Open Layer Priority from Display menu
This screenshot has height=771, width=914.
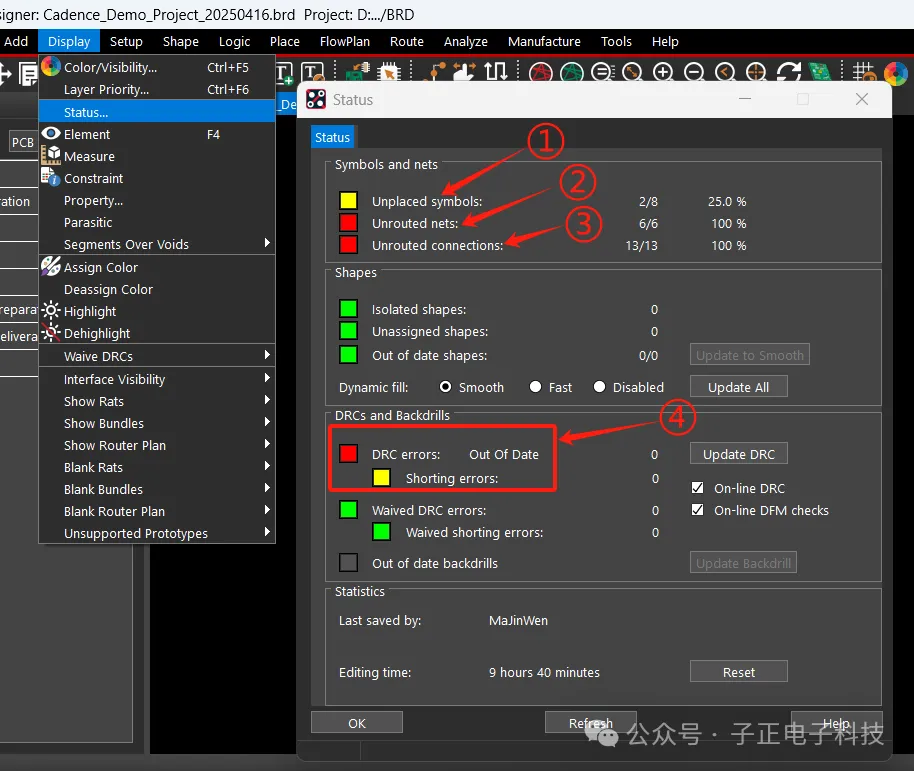coord(157,90)
